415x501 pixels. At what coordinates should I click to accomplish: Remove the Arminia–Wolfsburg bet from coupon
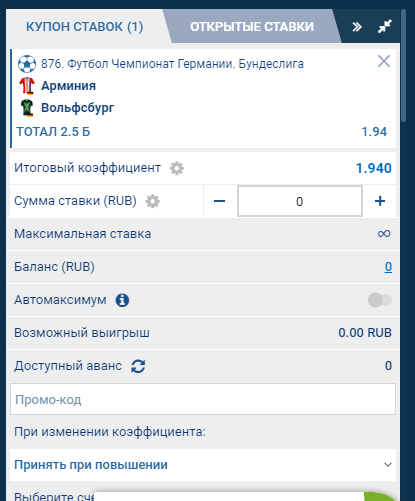coord(384,61)
